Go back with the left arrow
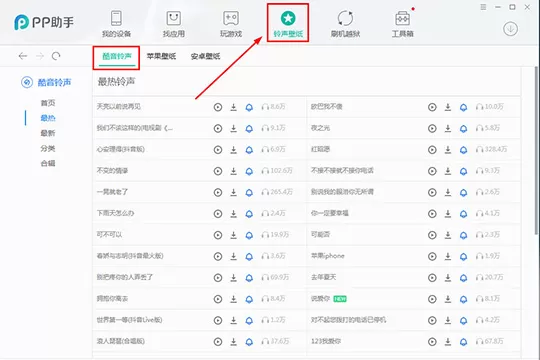540x360 pixels. click(23, 56)
